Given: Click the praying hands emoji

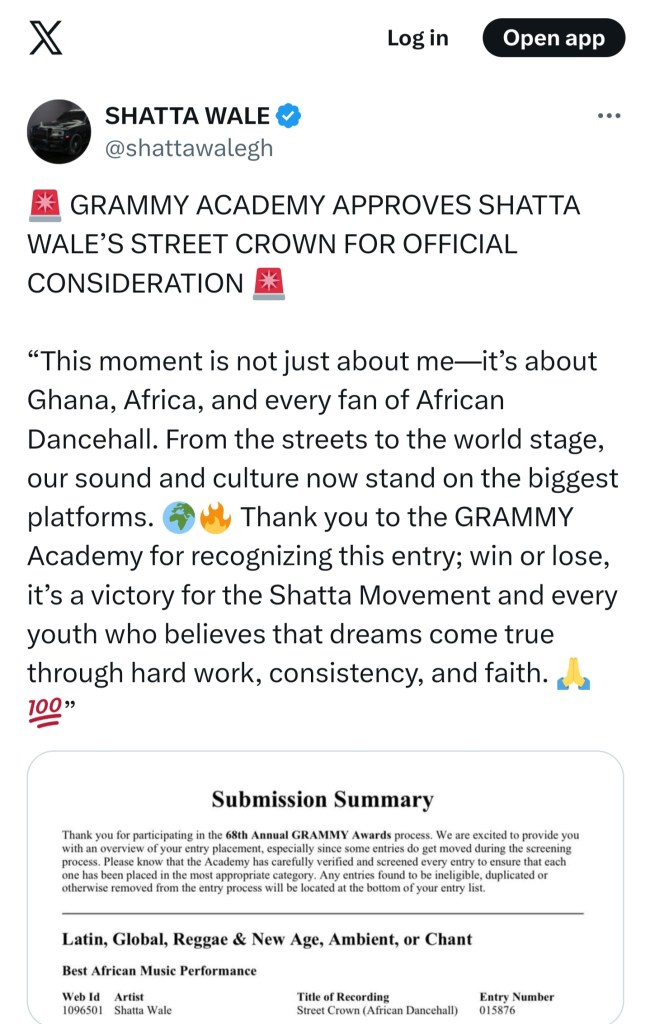Looking at the screenshot, I should coord(574,675).
